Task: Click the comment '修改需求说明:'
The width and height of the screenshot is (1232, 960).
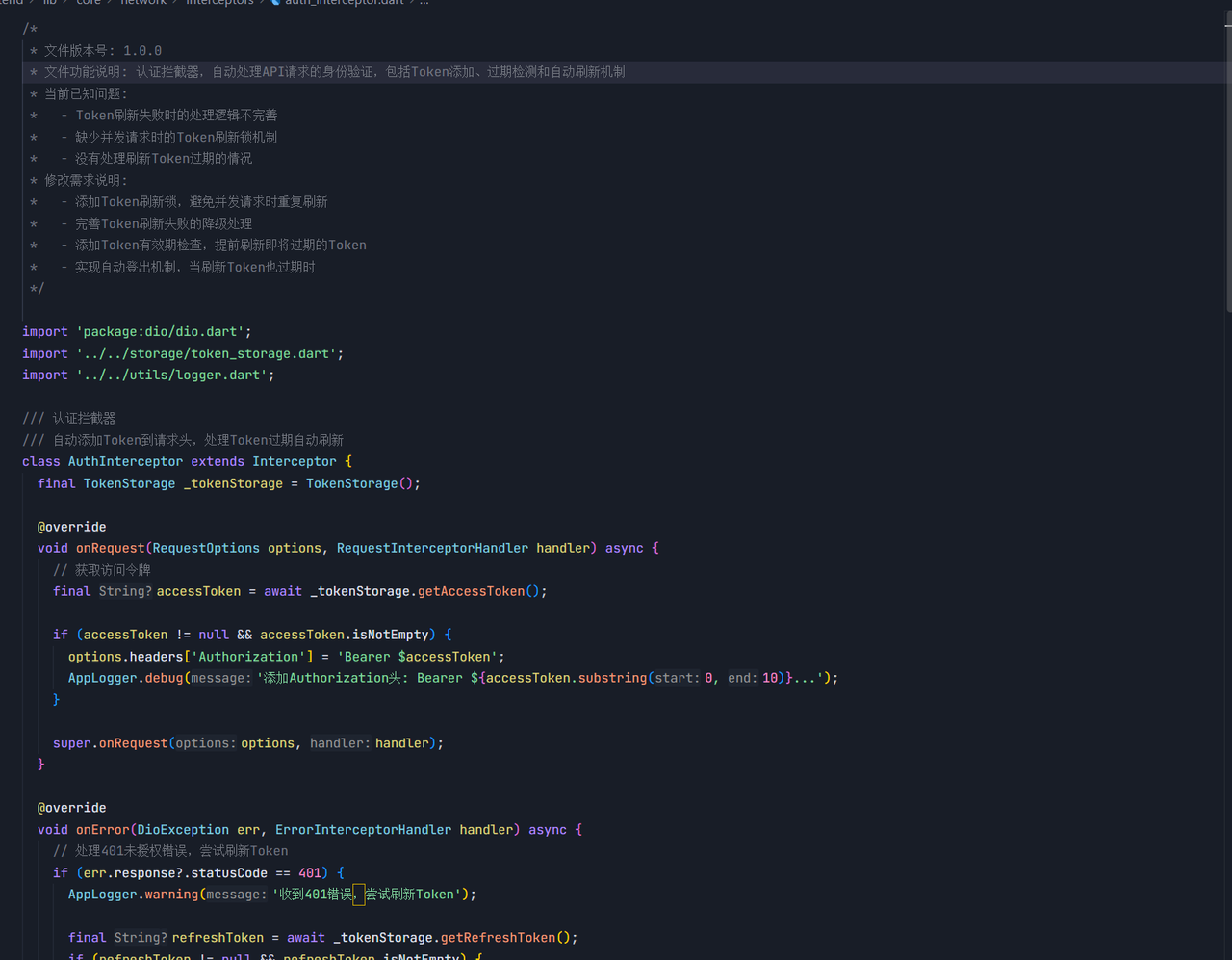Action: pos(86,180)
